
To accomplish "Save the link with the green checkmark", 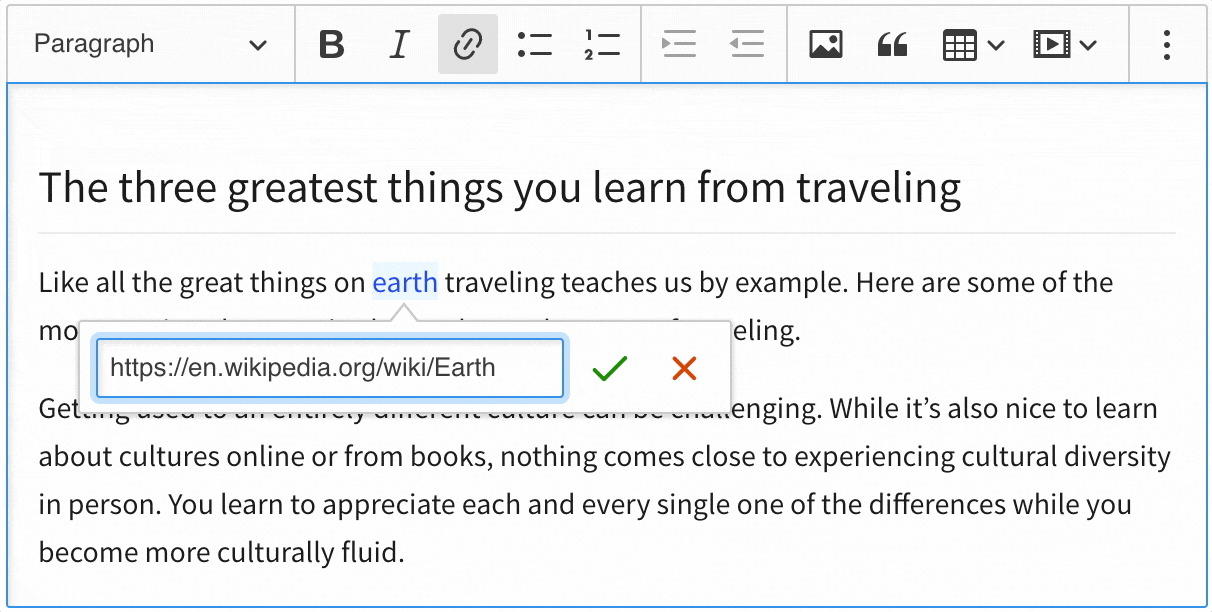I will point(609,368).
